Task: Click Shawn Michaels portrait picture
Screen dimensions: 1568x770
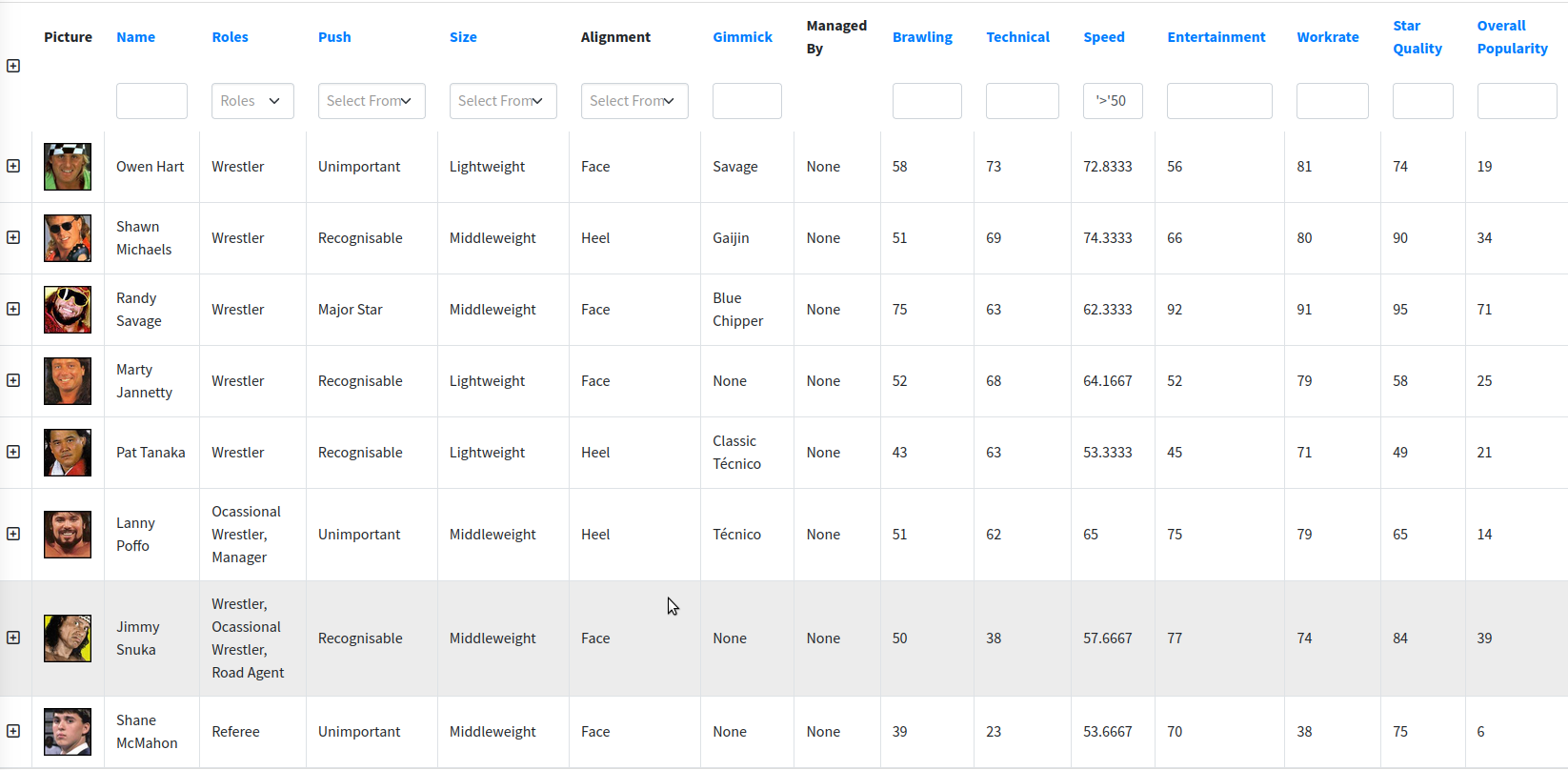Action: coord(68,238)
